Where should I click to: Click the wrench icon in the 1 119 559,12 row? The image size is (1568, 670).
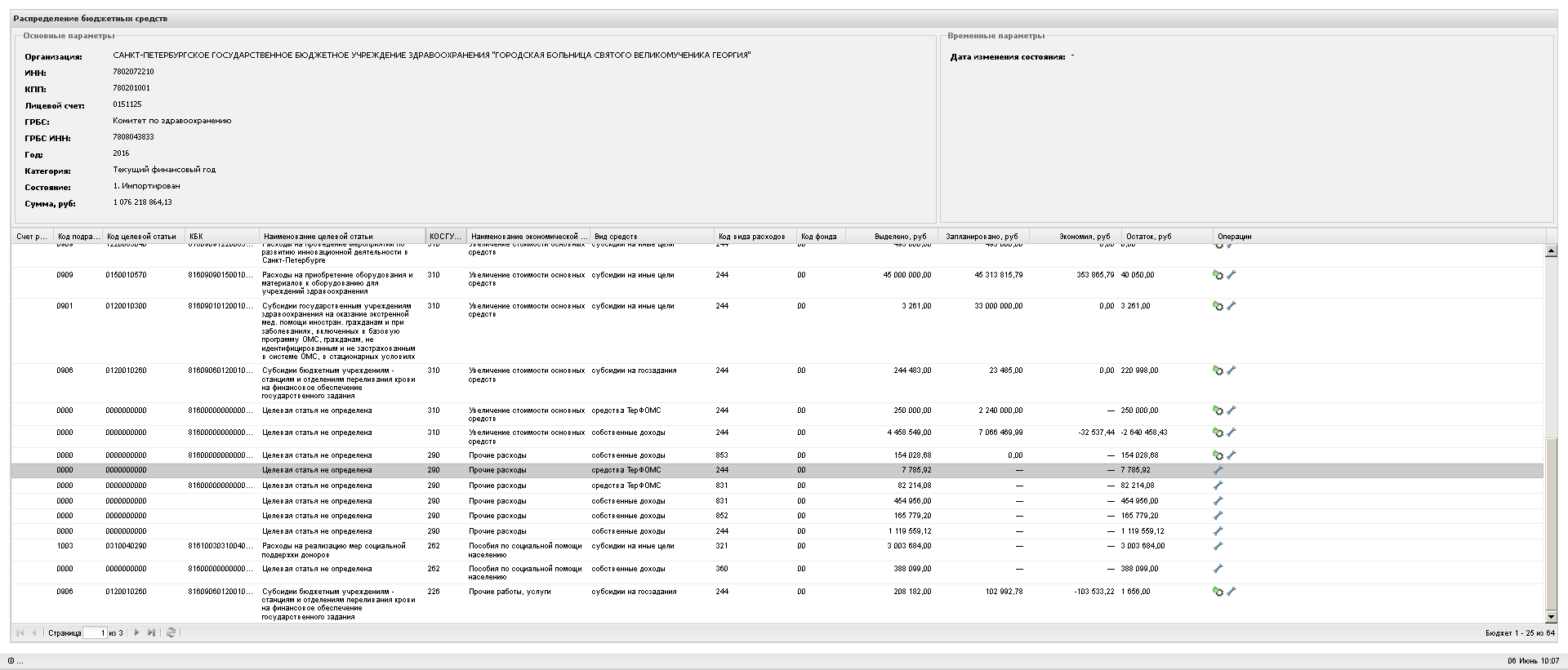(1218, 531)
